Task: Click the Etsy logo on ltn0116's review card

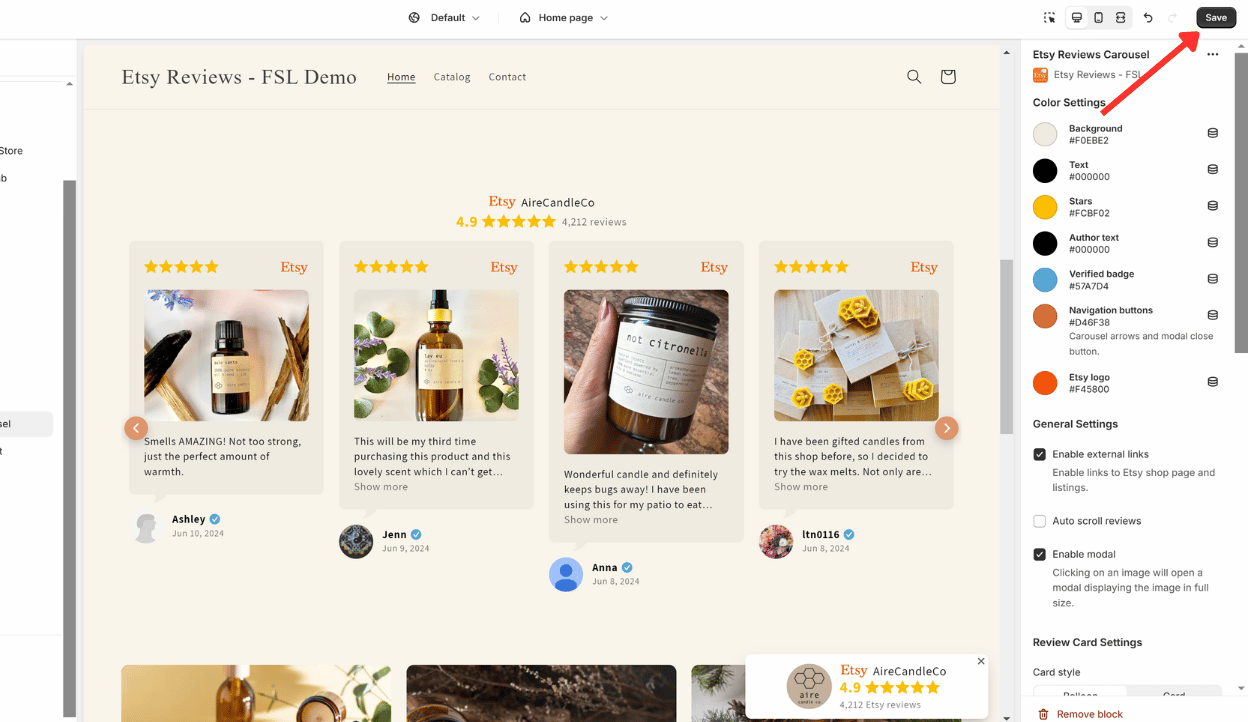Action: click(924, 267)
